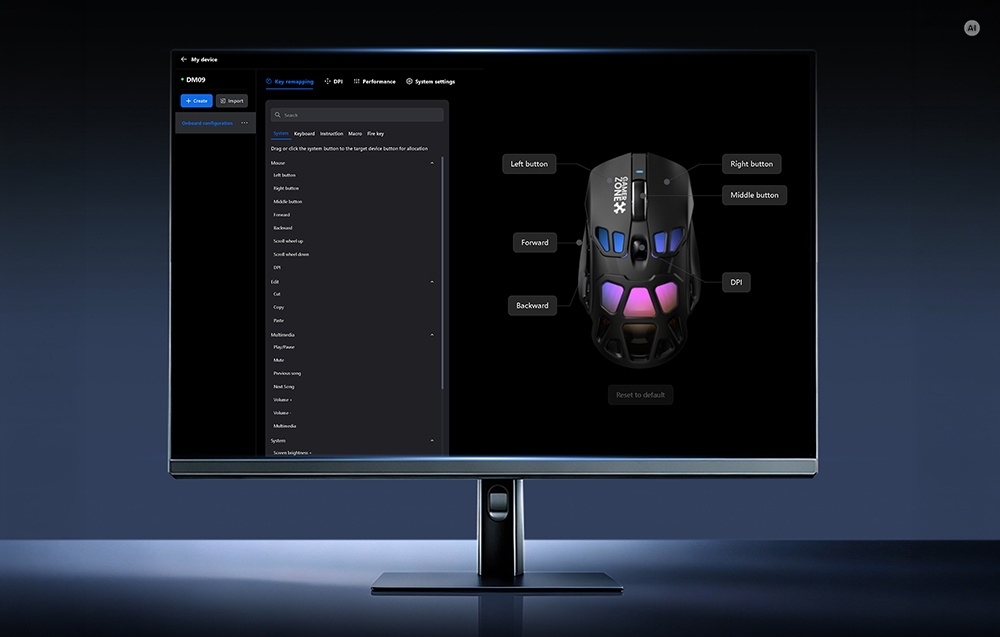This screenshot has width=1000, height=637.
Task: Click the AI badge in corner
Action: (x=971, y=27)
